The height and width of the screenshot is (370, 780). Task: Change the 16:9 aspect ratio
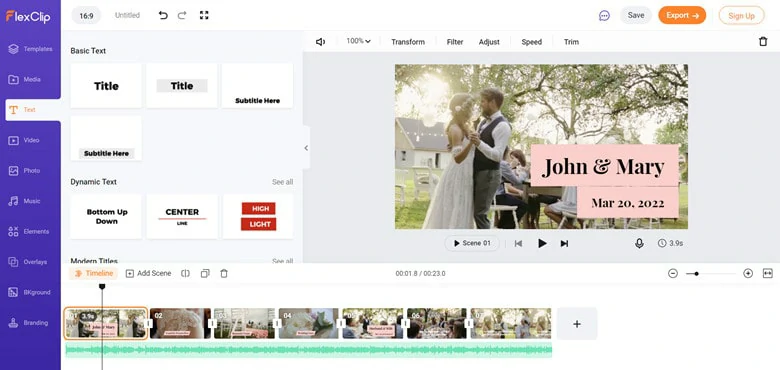point(86,15)
